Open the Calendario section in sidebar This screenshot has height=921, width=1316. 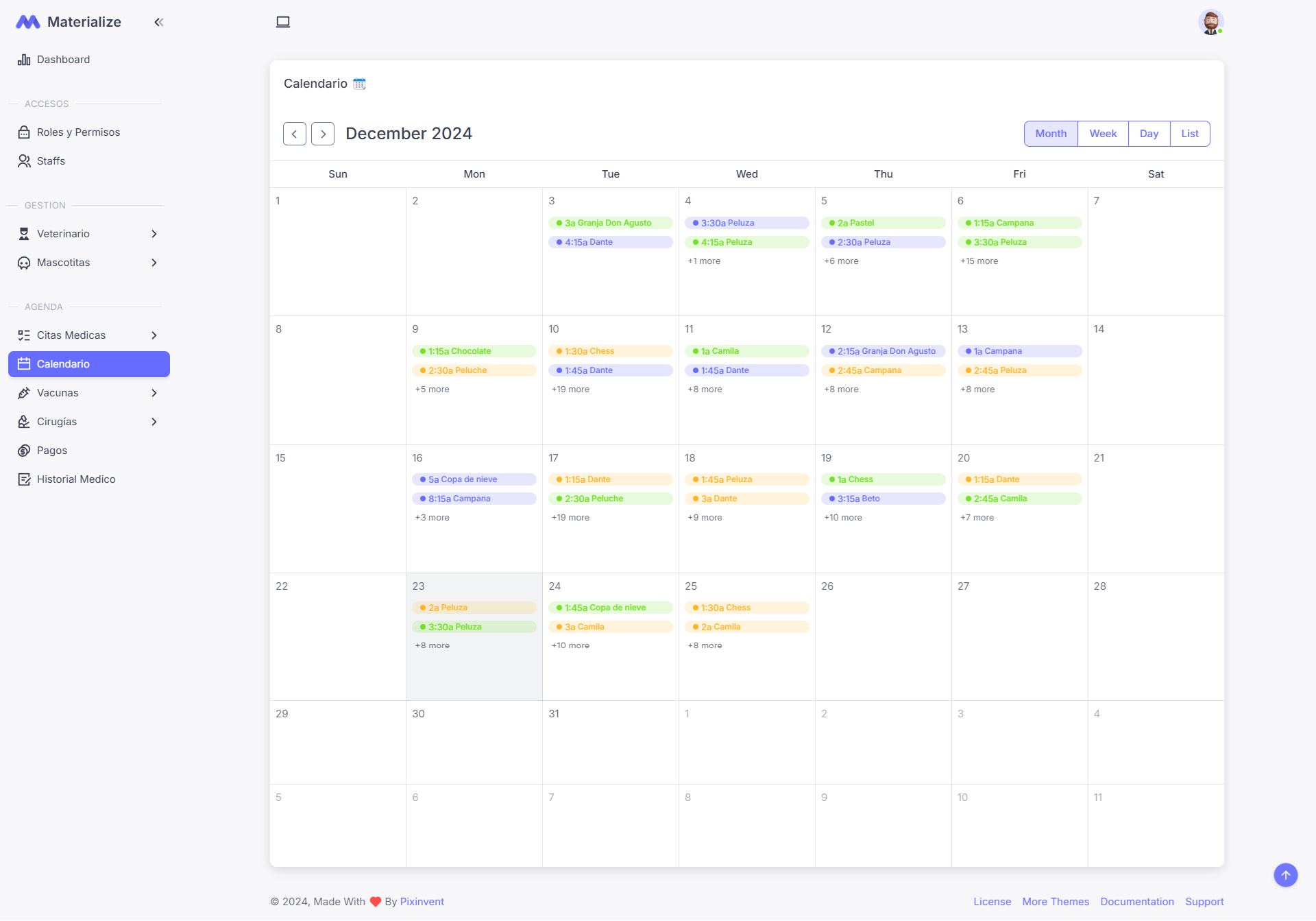[x=63, y=363]
